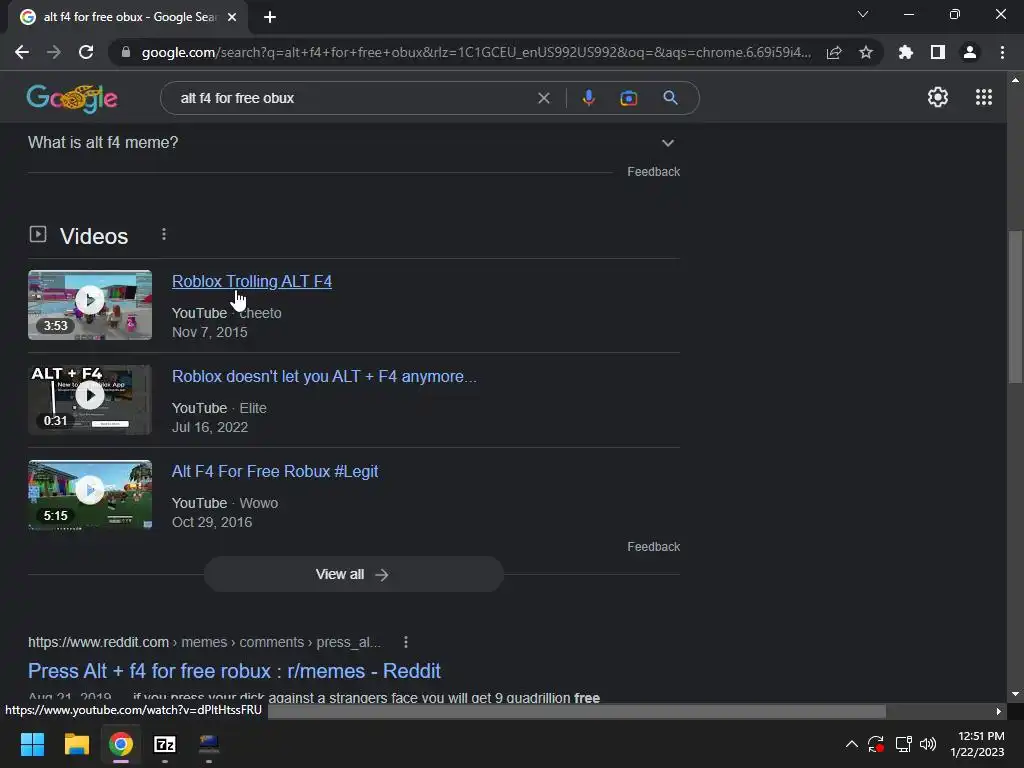The height and width of the screenshot is (768, 1024).
Task: Search by image with the camera icon
Action: click(628, 98)
